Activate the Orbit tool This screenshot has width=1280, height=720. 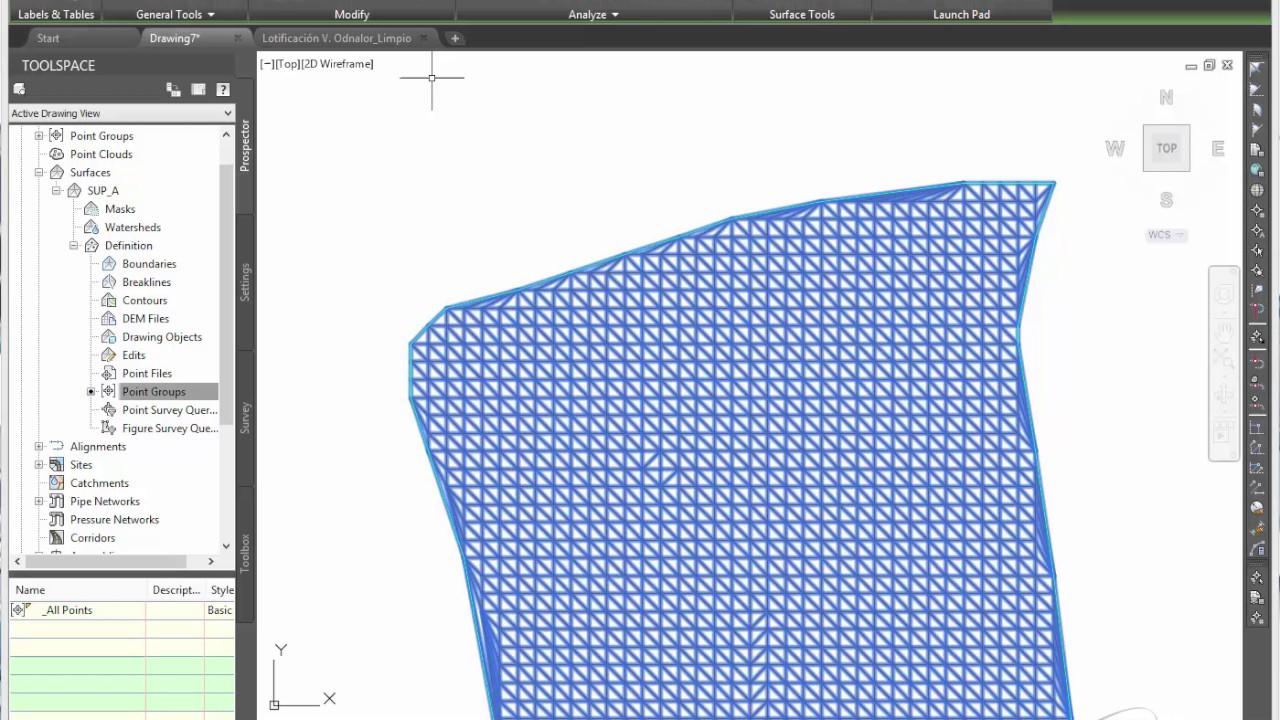tap(1223, 396)
